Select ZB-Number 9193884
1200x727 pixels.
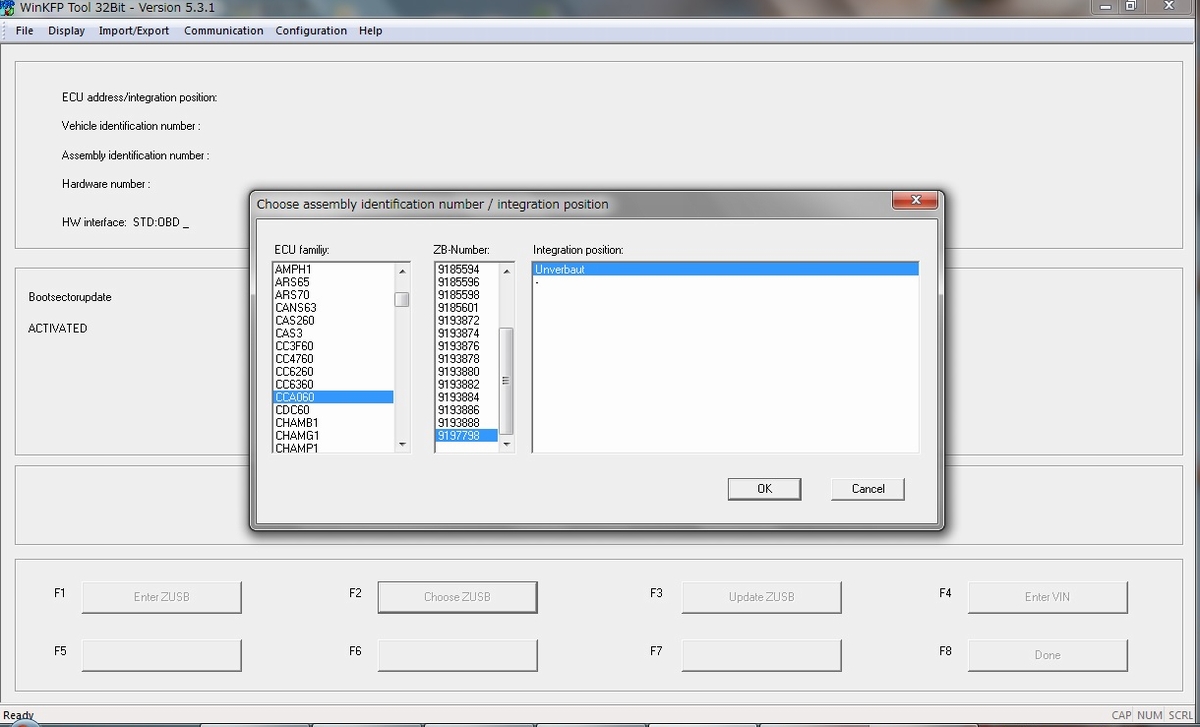point(466,397)
